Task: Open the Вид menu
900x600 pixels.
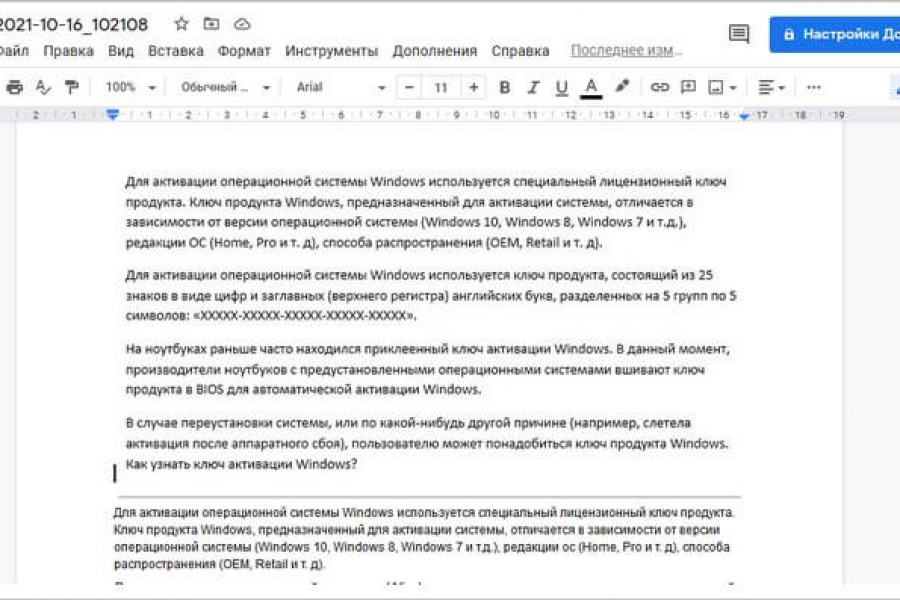Action: coord(121,51)
